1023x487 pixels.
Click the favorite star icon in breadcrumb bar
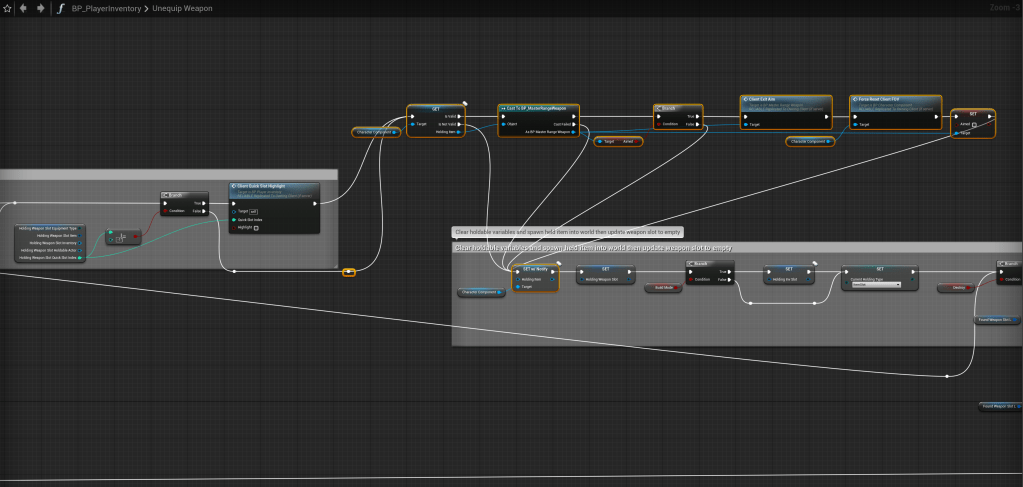pyautogui.click(x=10, y=8)
